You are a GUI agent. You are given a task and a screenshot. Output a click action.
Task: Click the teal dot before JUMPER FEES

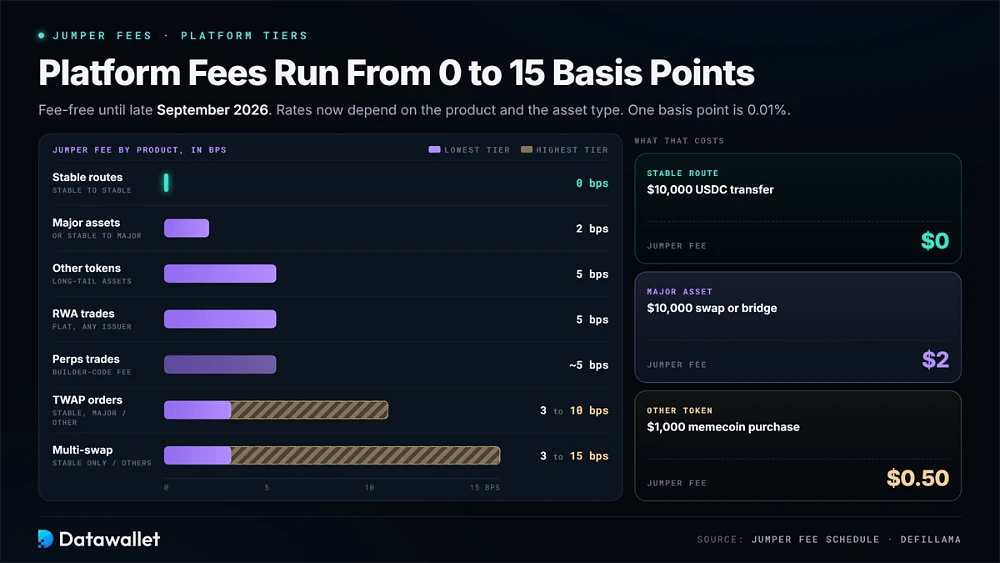pos(41,36)
